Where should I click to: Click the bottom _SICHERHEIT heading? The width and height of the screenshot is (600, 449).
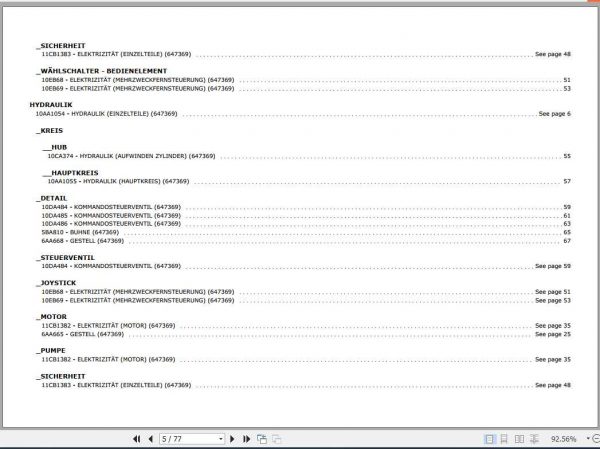(61, 377)
